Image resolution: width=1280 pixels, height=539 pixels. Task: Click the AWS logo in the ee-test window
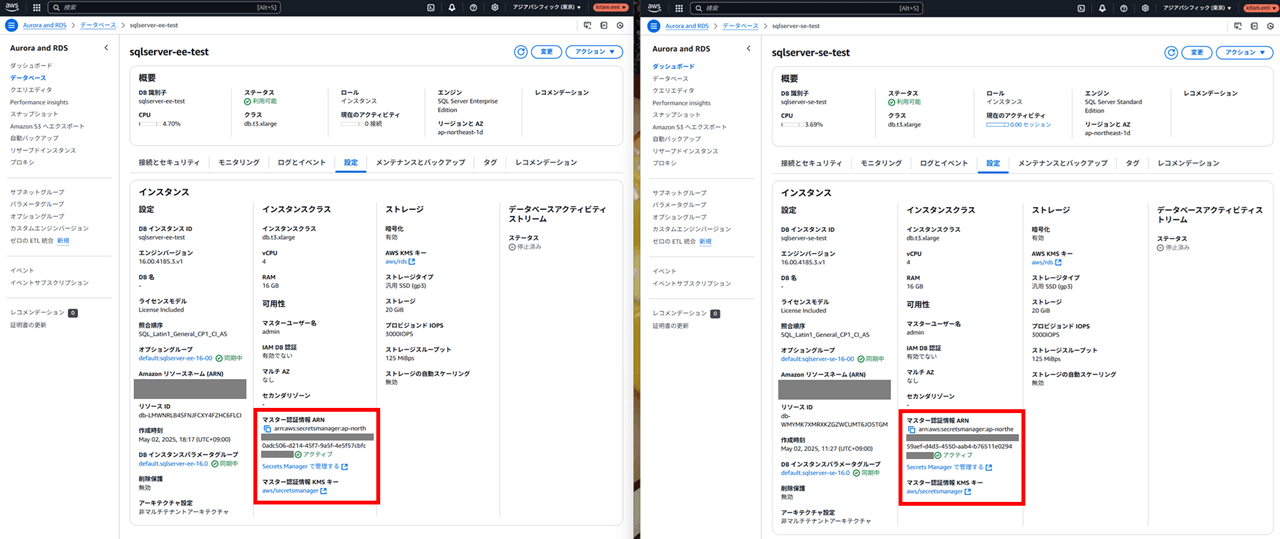14,7
